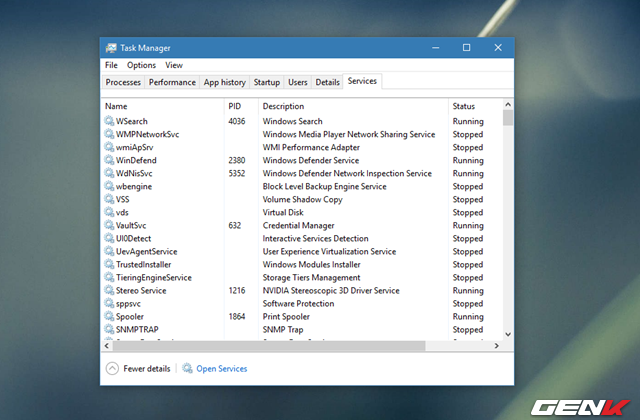The height and width of the screenshot is (420, 640).
Task: Click the gear icon beside Stereo Service
Action: (x=109, y=290)
